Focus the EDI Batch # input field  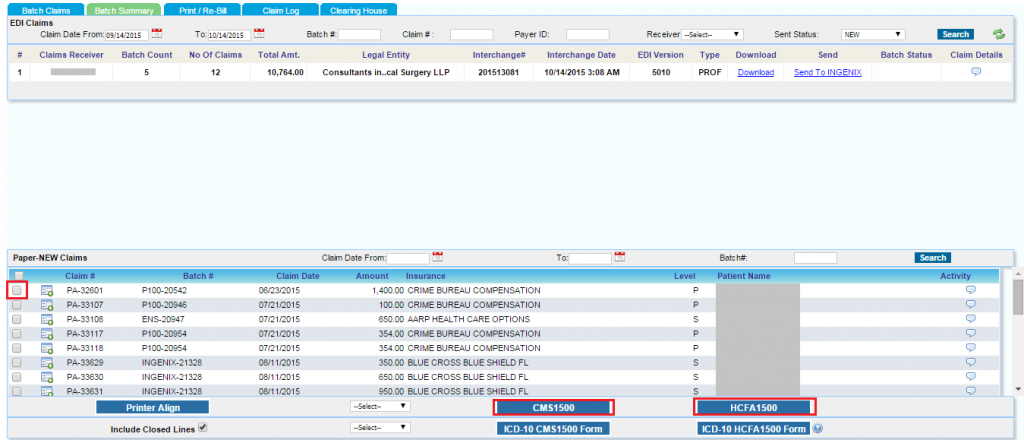[x=359, y=35]
